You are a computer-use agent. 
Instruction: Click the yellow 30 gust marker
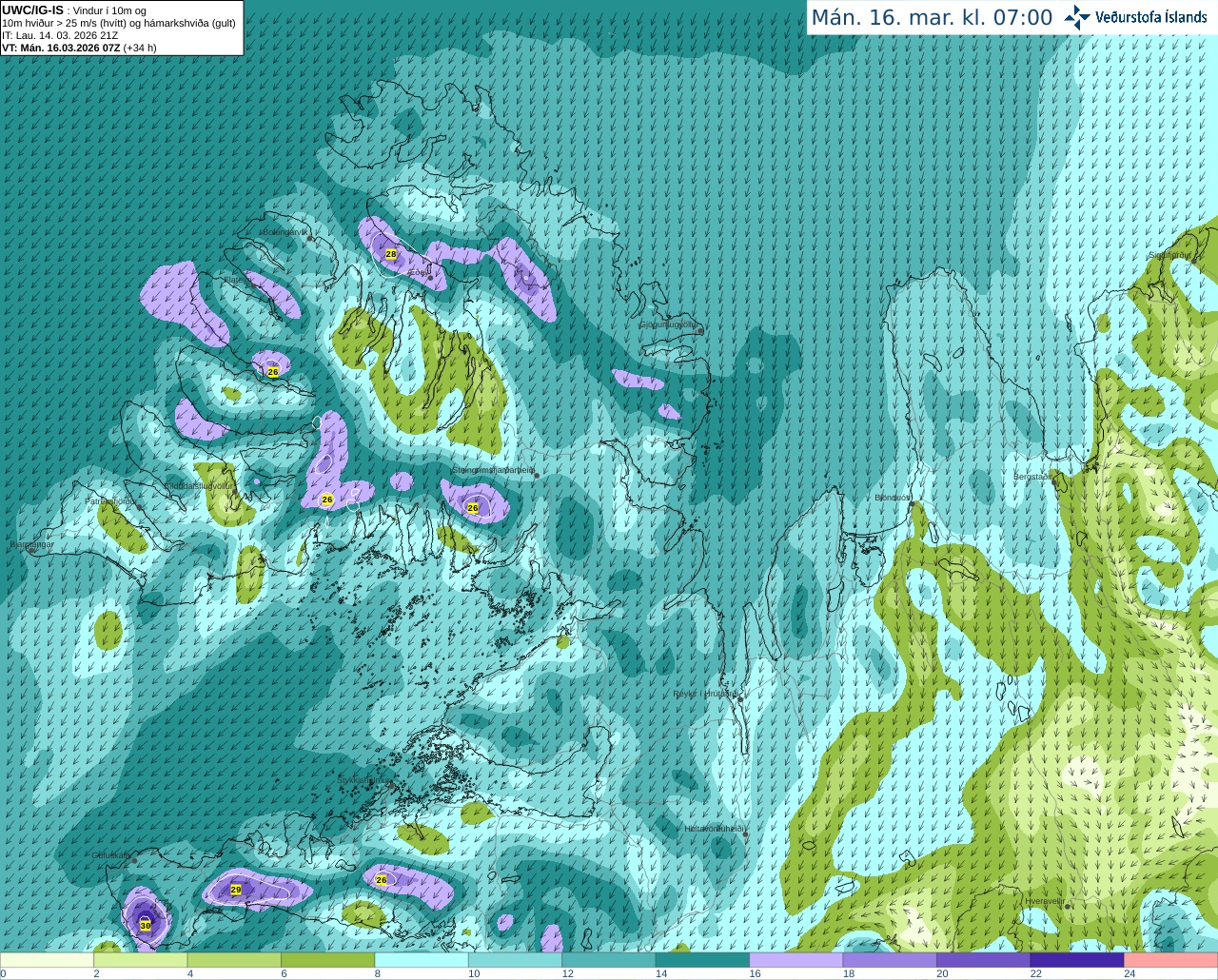(x=146, y=925)
